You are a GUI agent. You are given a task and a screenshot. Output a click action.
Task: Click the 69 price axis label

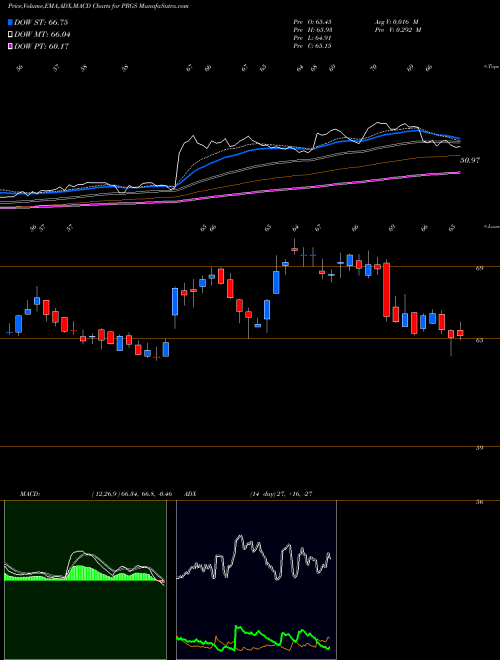(x=479, y=268)
